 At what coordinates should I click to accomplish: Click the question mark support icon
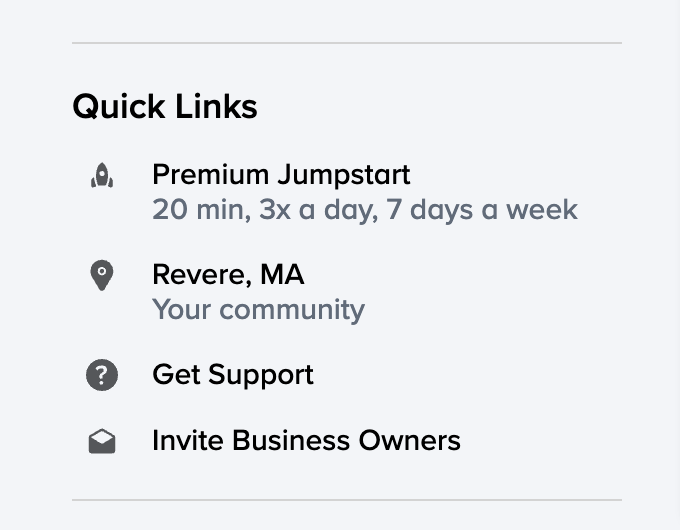click(x=101, y=375)
